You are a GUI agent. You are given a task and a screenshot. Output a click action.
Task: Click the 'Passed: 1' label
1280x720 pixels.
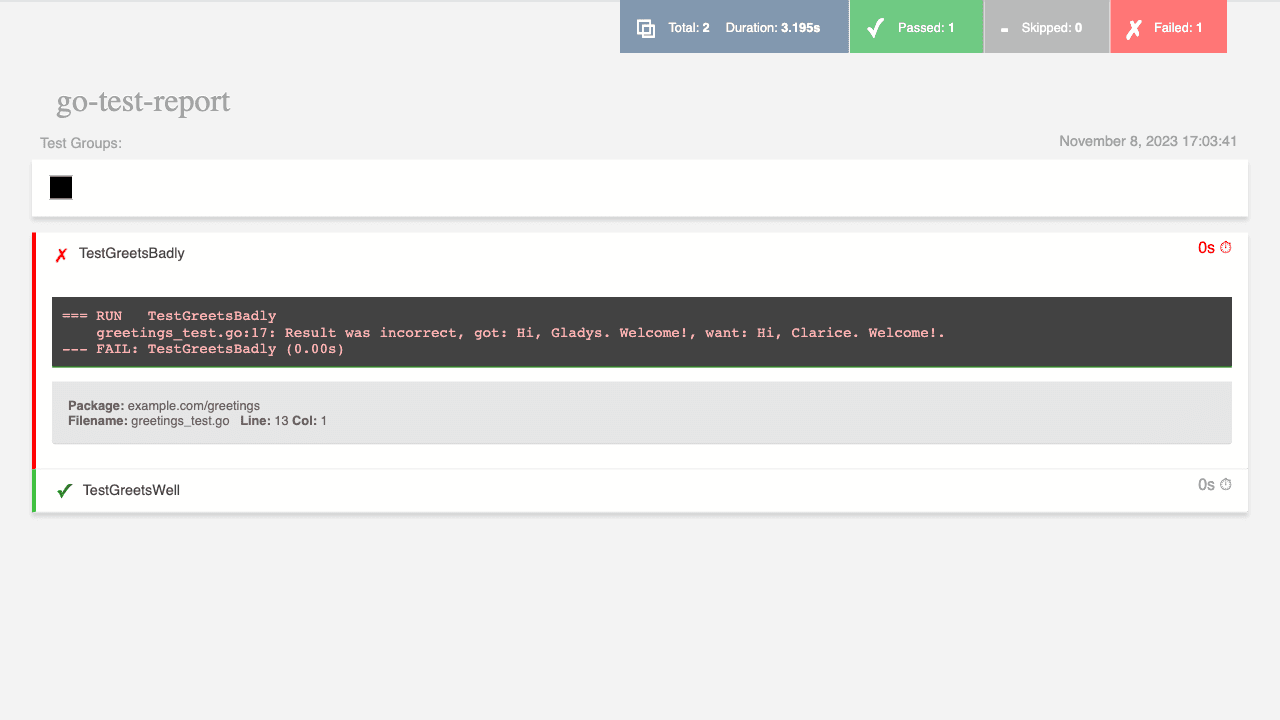click(926, 28)
